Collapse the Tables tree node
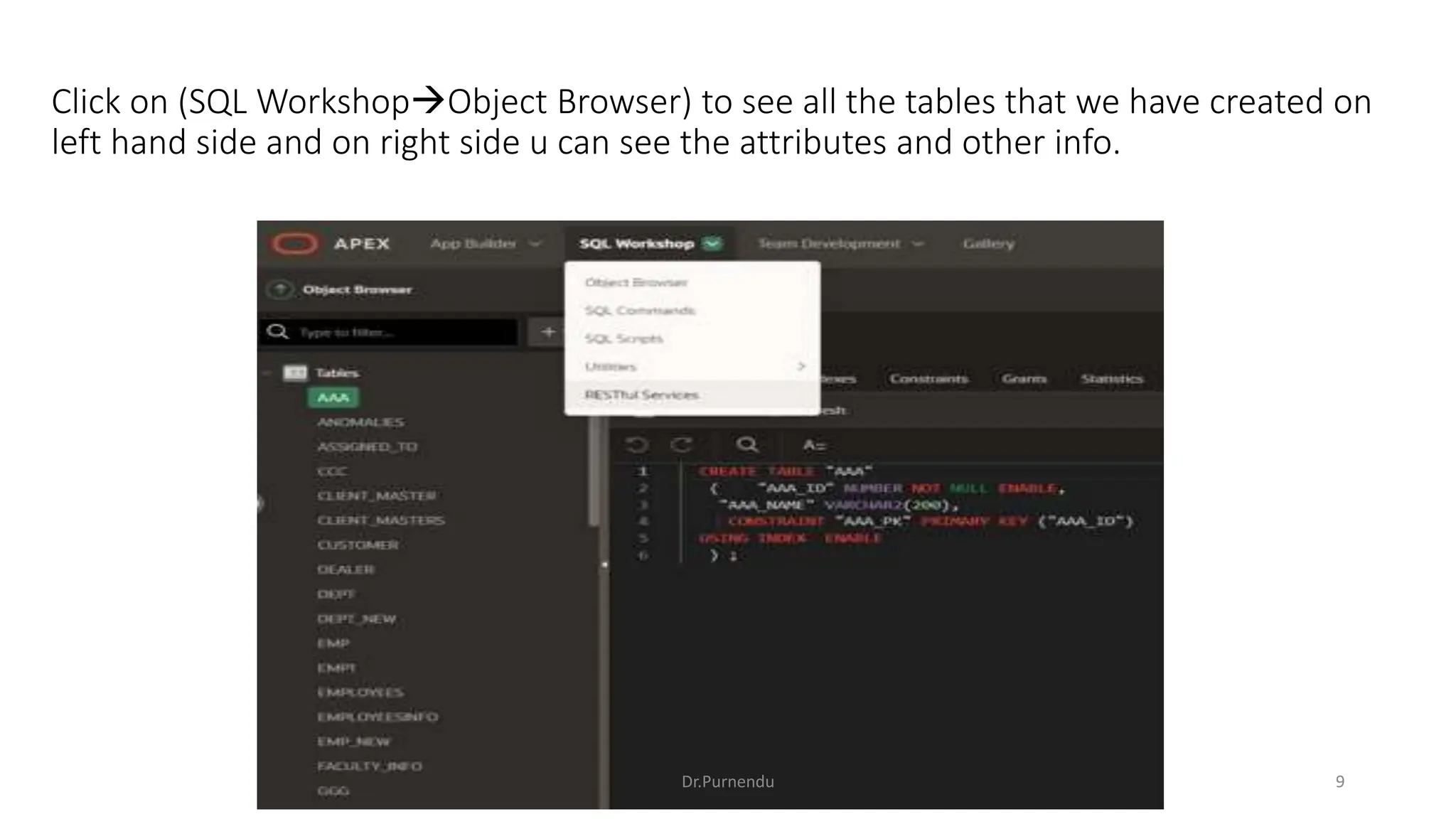Viewport: 1456px width, 819px height. tap(267, 373)
